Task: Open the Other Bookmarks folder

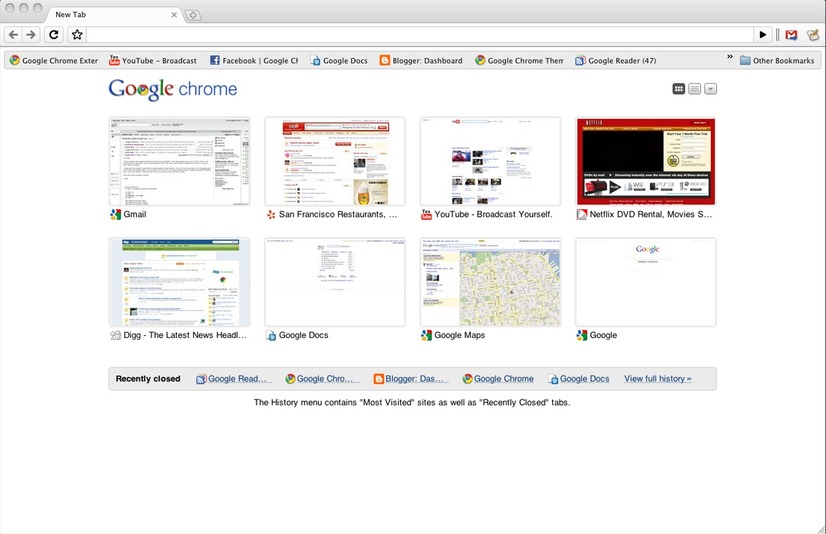Action: (x=777, y=61)
